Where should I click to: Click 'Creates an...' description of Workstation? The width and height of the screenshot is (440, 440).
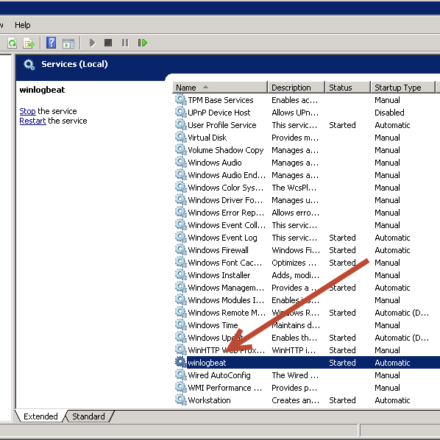tap(295, 400)
